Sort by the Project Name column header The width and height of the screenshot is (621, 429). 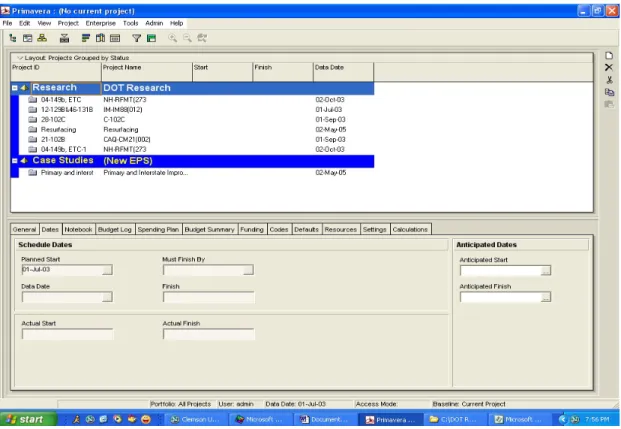[147, 72]
